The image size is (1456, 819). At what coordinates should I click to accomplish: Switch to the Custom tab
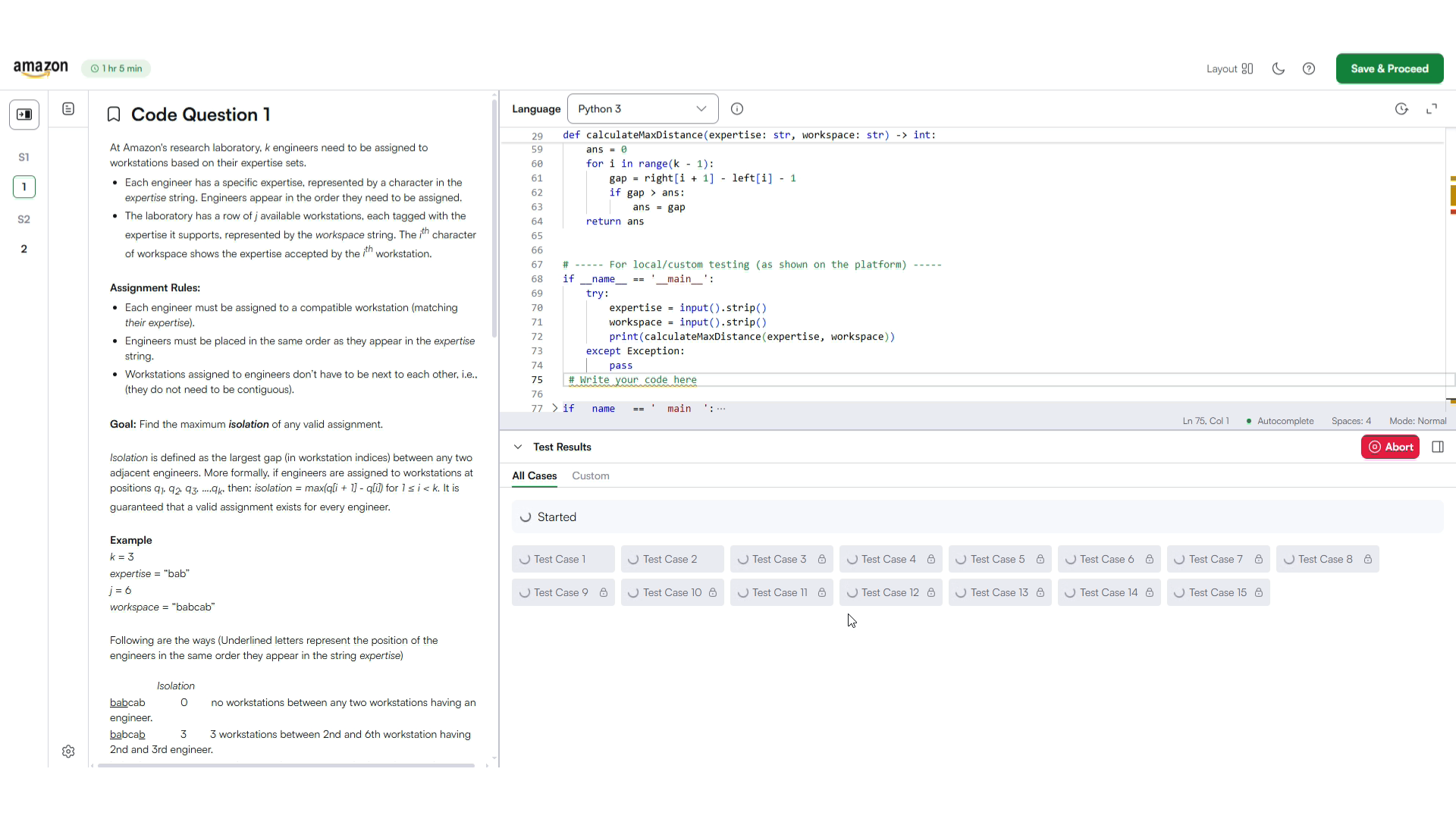click(x=591, y=476)
